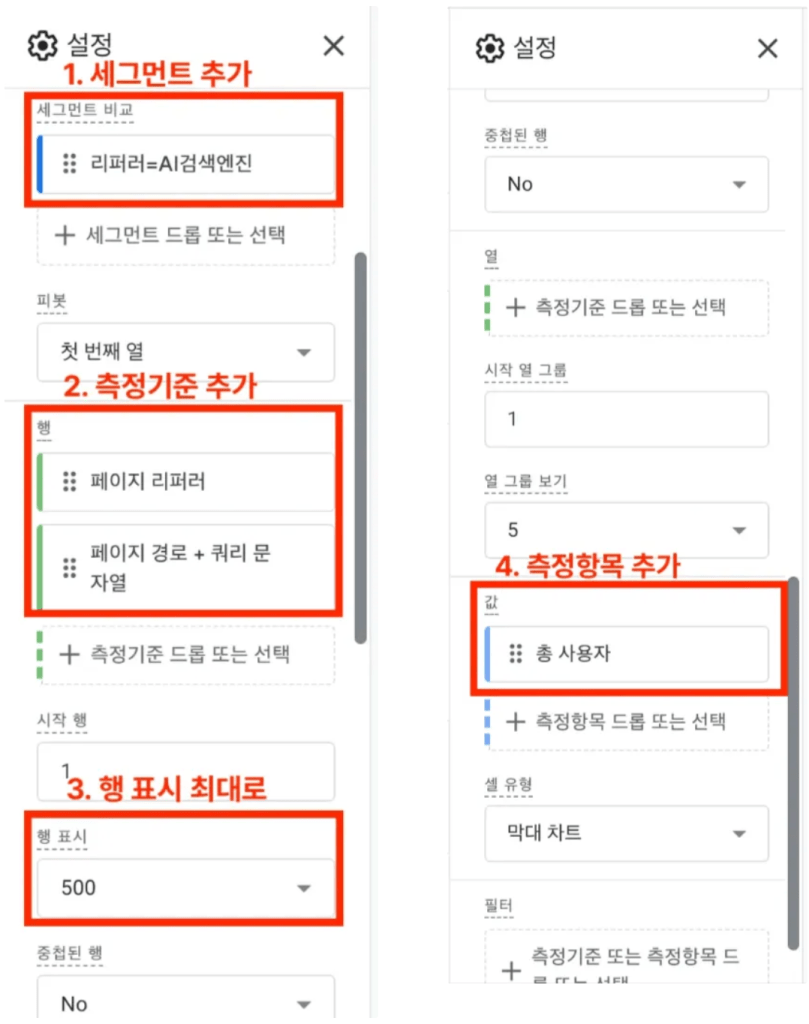This screenshot has height=1024, width=809.
Task: Open the 열 그룹 보기 dropdown showing 5
Action: click(626, 530)
